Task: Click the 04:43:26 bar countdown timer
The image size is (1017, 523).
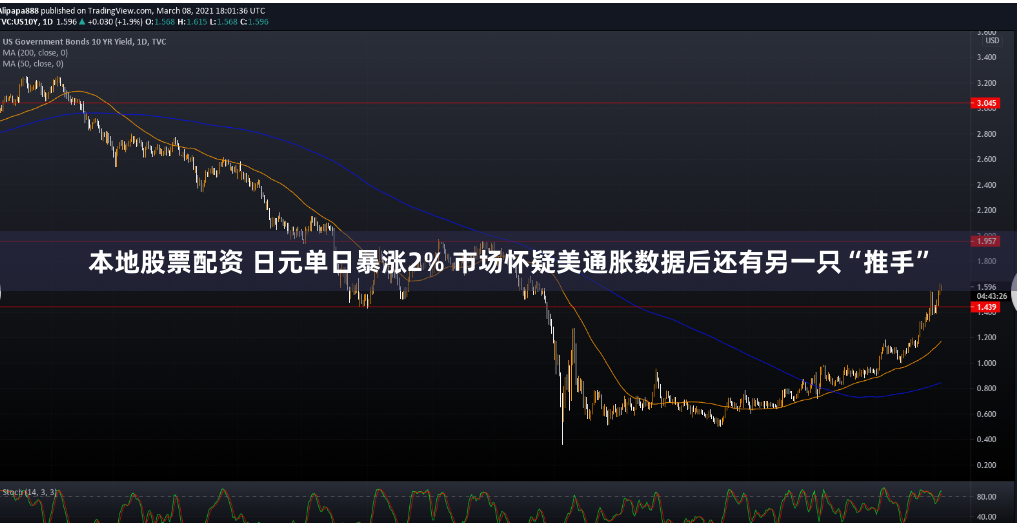Action: [x=990, y=297]
